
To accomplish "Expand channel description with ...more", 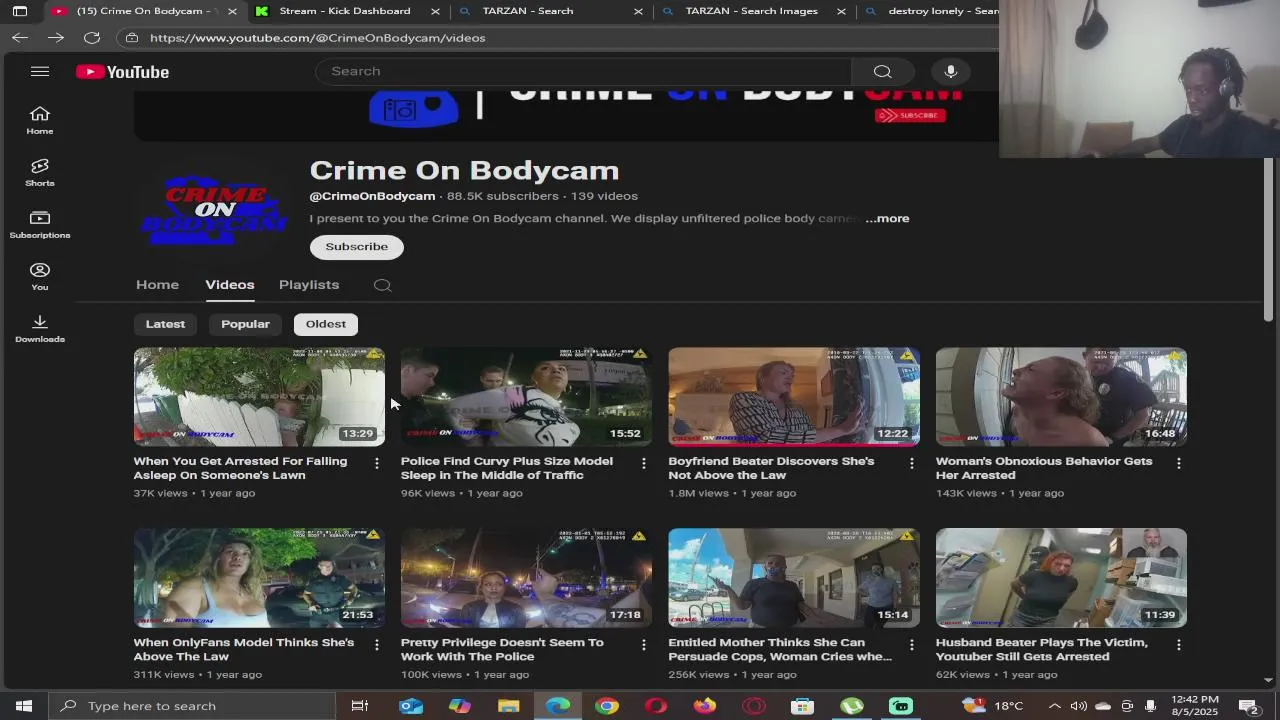I will [x=887, y=218].
